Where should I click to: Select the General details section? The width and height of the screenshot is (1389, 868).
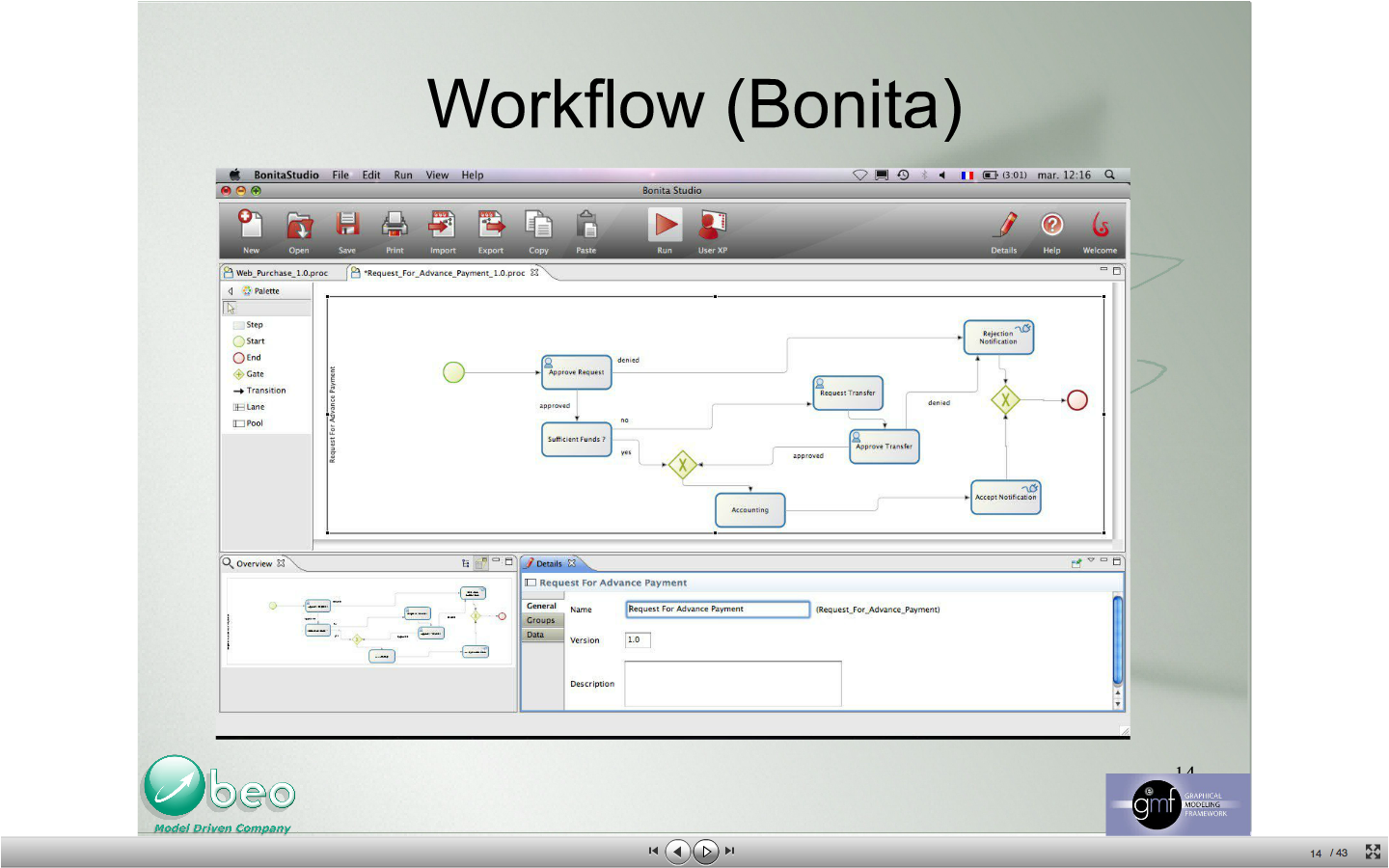point(542,607)
